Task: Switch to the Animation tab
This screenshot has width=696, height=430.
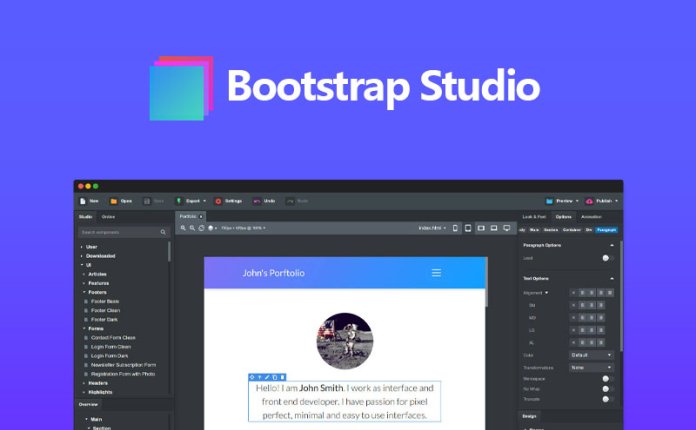Action: 591,217
